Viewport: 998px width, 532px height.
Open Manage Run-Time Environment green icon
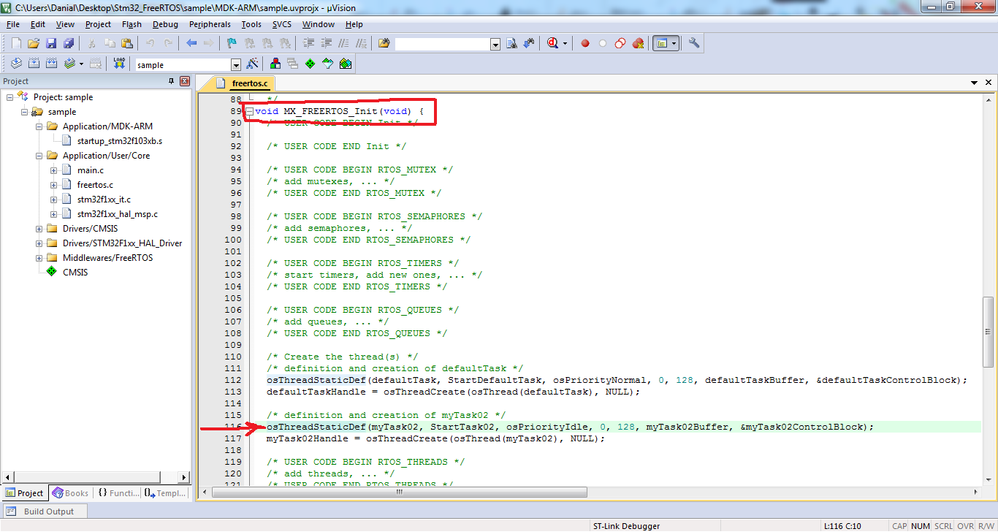[310, 64]
